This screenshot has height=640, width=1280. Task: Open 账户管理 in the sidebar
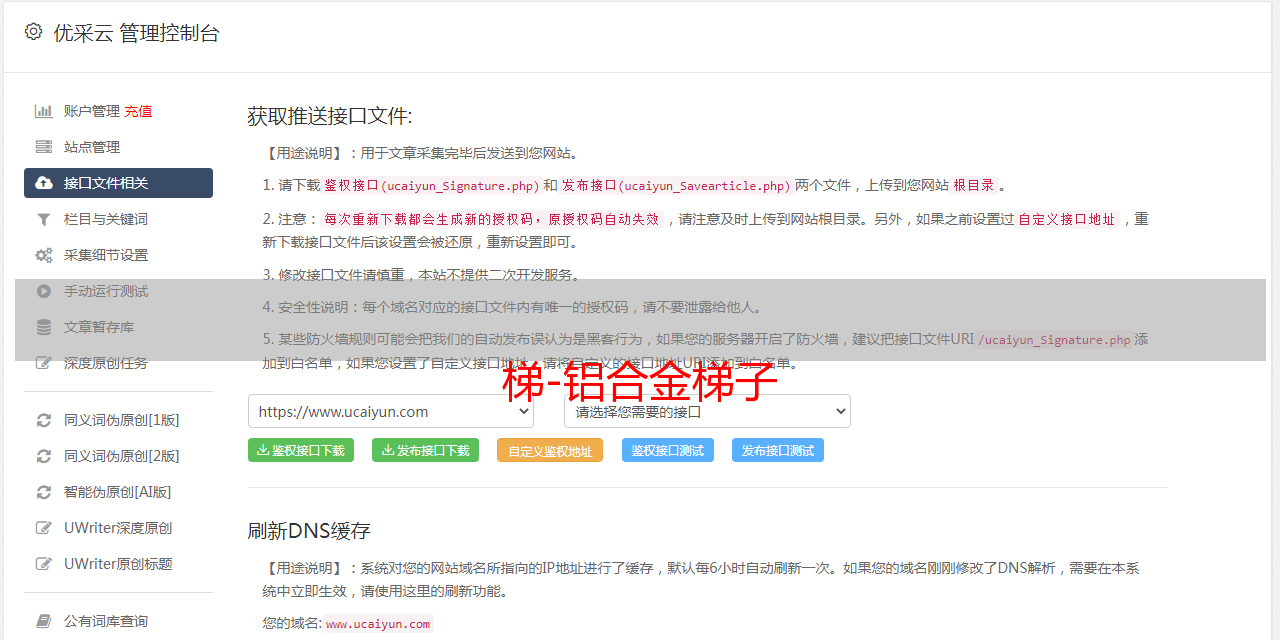point(92,111)
